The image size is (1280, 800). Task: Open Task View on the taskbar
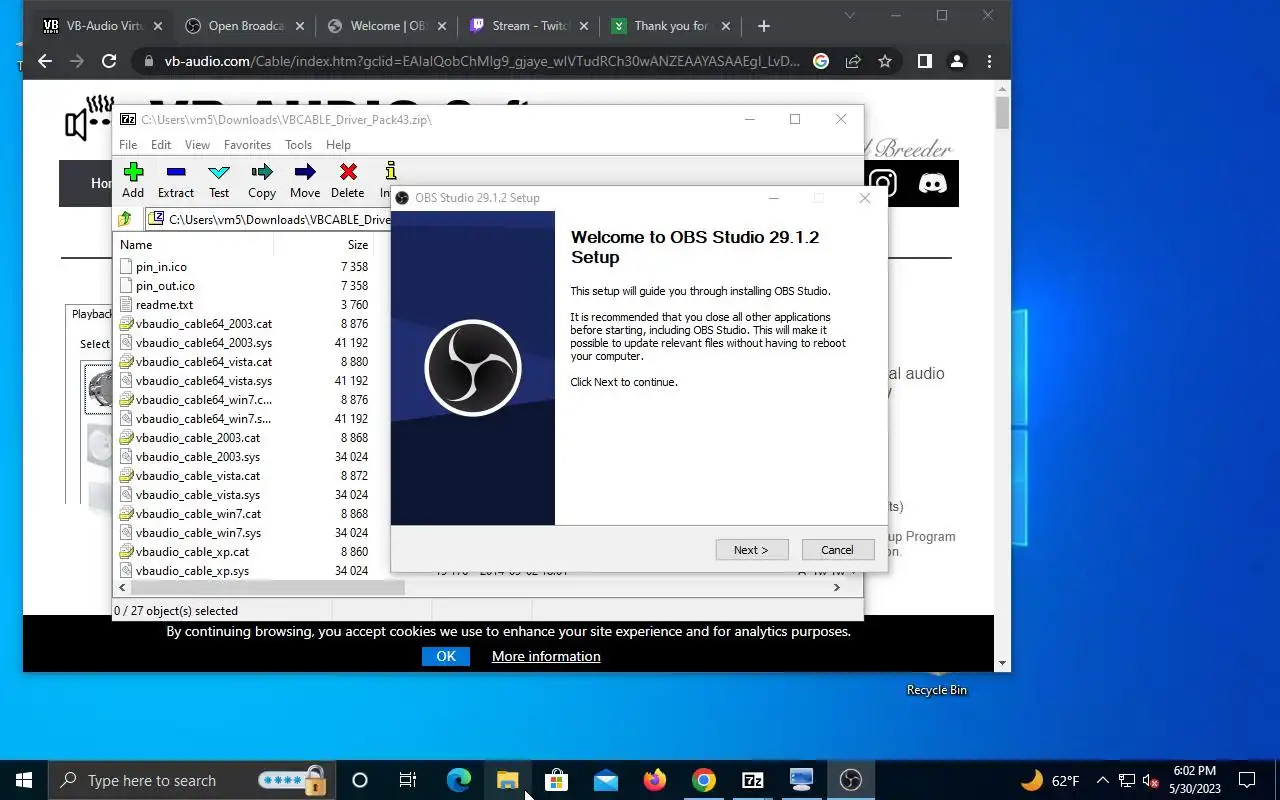(408, 780)
